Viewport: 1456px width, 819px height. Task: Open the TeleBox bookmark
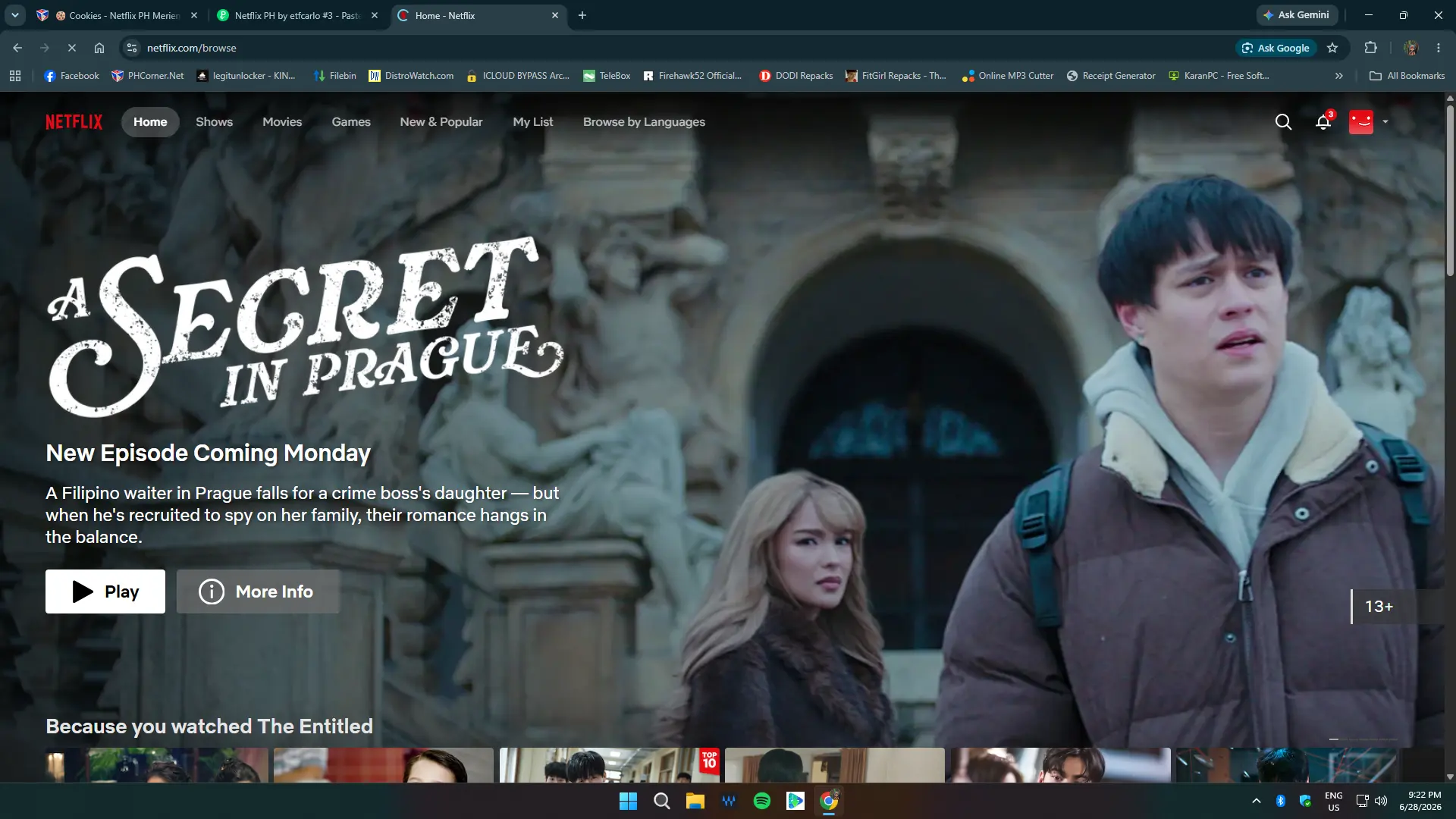607,76
